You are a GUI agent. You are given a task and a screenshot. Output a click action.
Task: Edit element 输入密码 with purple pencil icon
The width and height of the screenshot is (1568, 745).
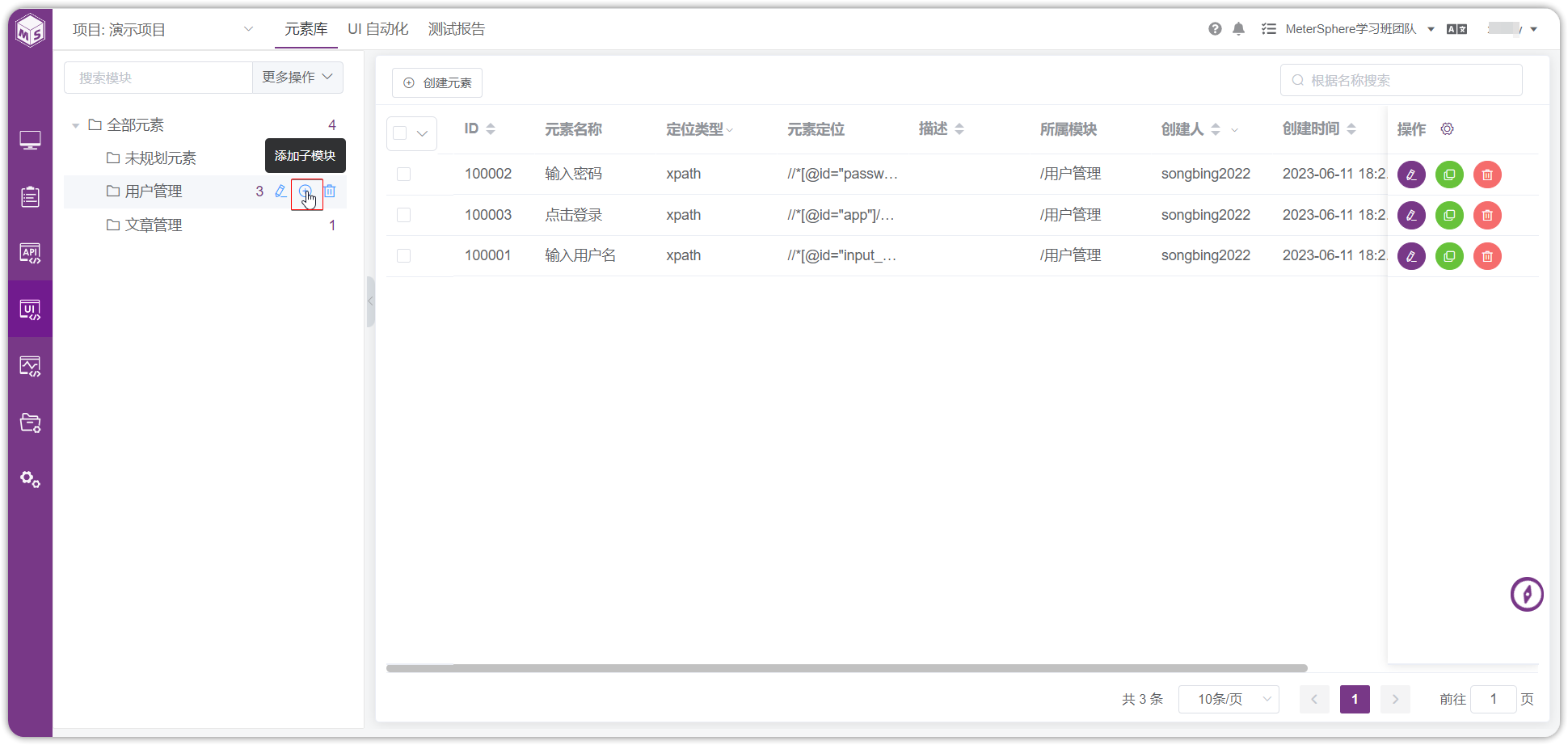tap(1411, 175)
